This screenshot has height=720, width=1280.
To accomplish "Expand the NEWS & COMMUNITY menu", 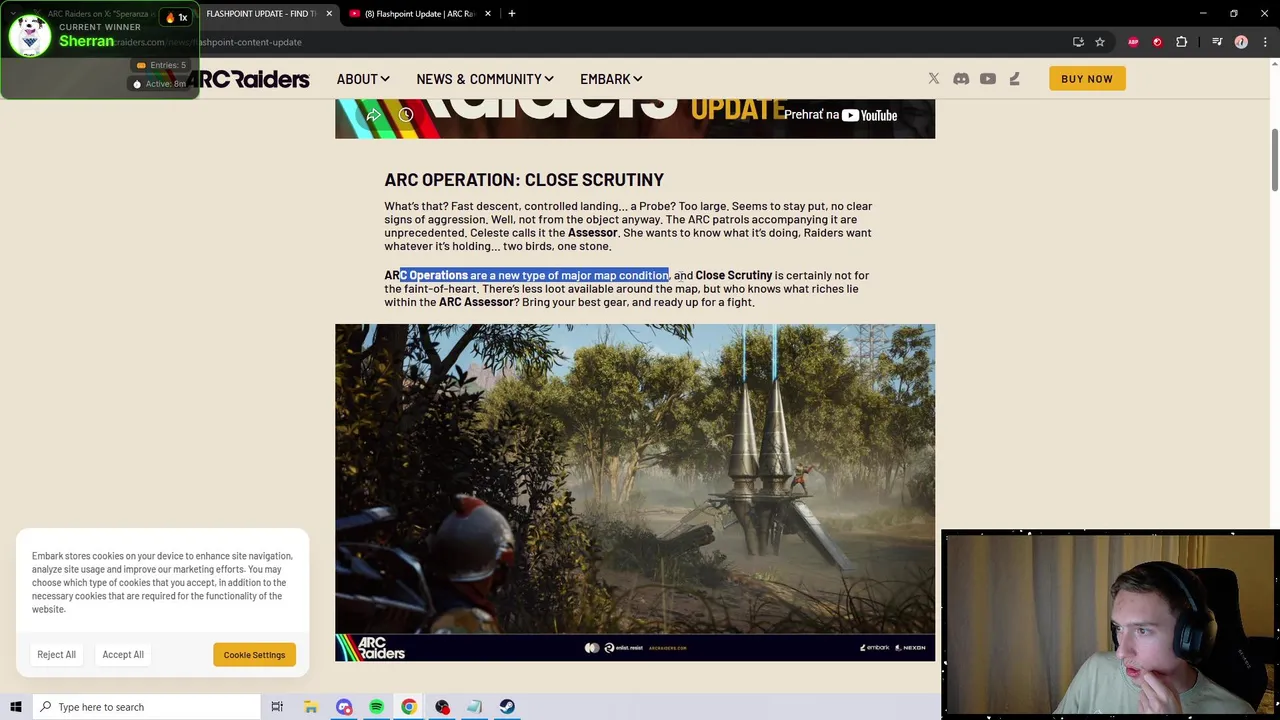I will pyautogui.click(x=485, y=79).
